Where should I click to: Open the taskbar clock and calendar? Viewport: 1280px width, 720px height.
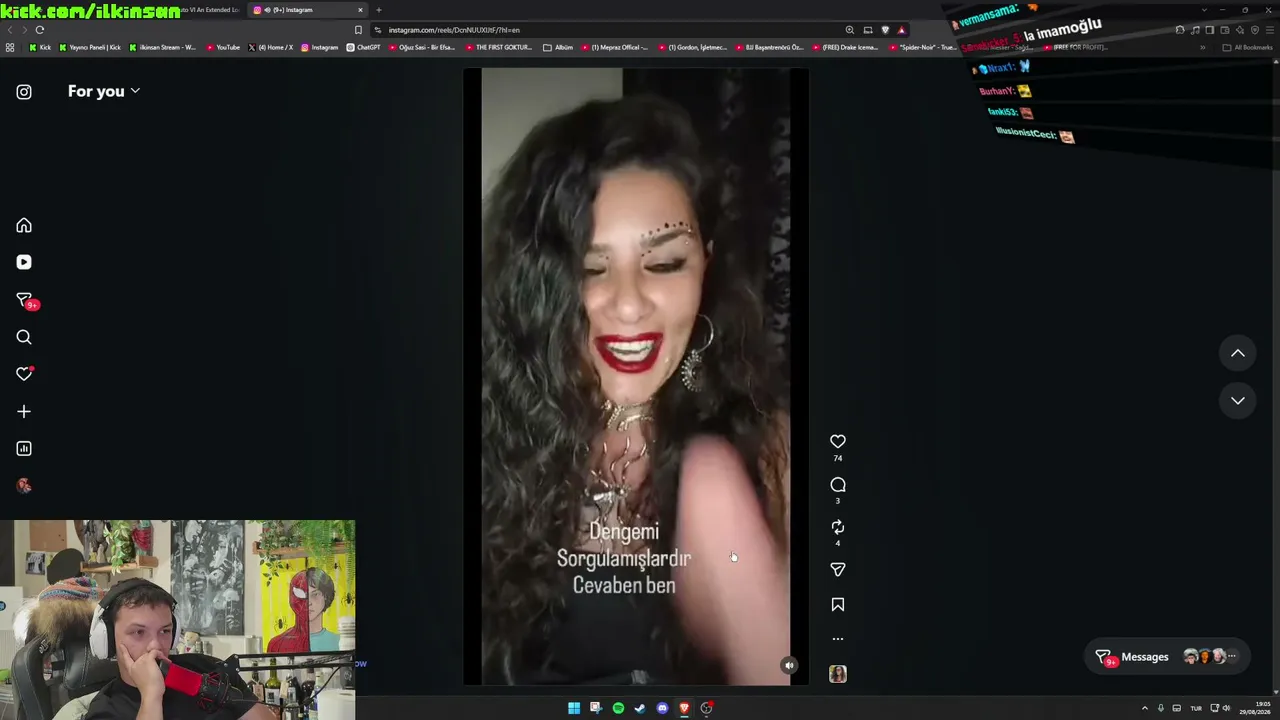(1254, 708)
